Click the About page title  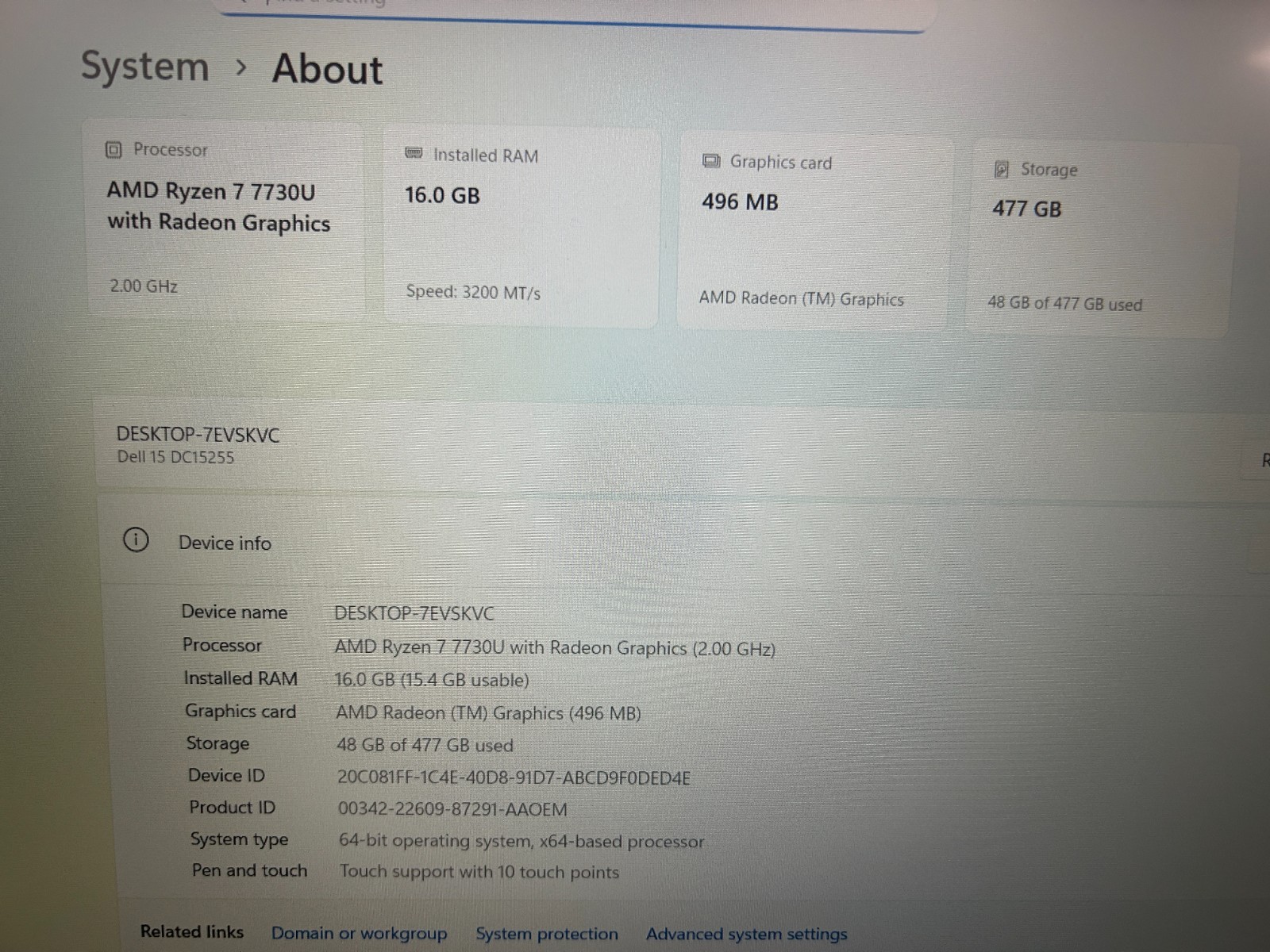[328, 68]
